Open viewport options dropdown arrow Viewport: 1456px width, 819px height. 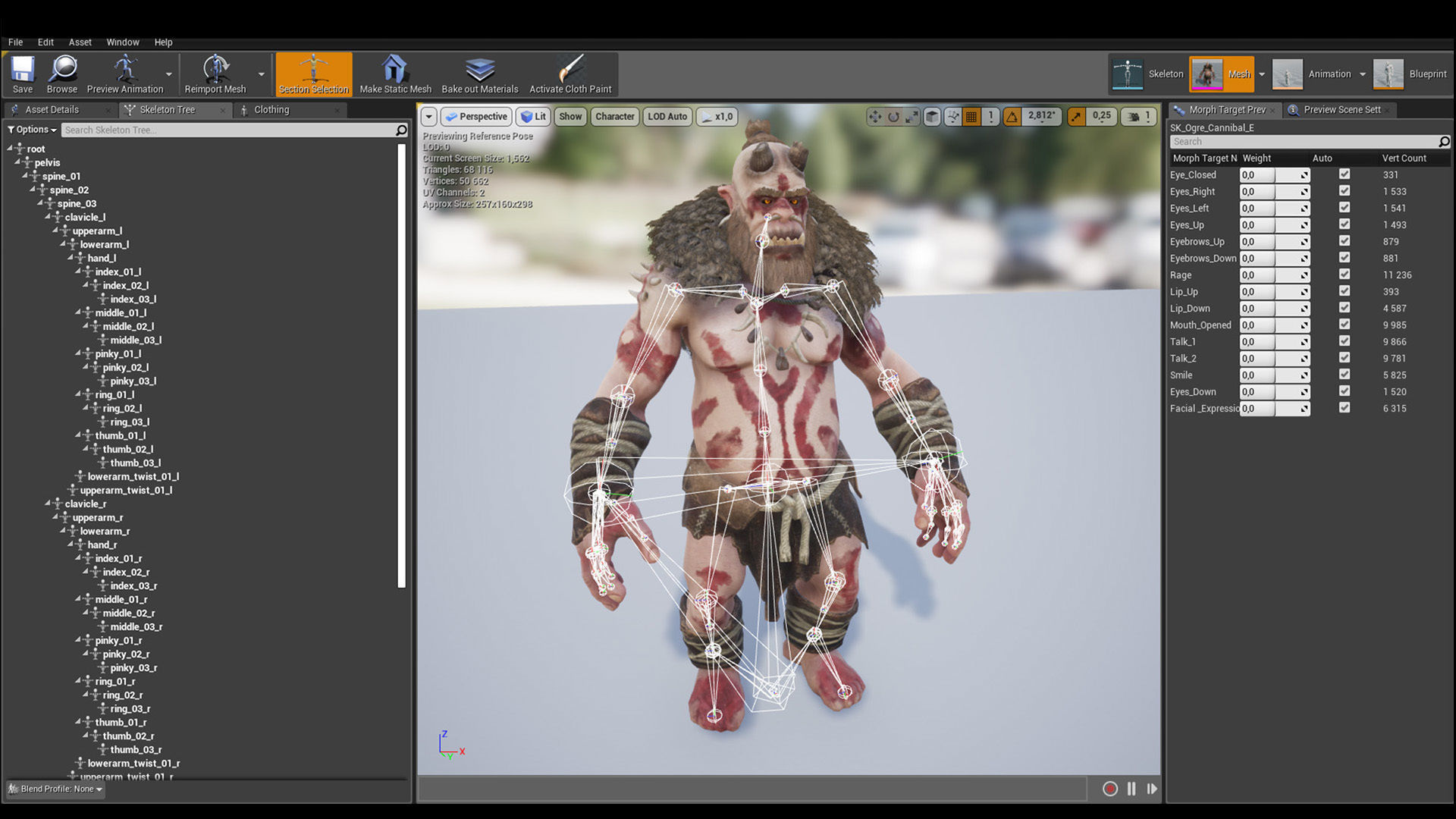point(429,116)
